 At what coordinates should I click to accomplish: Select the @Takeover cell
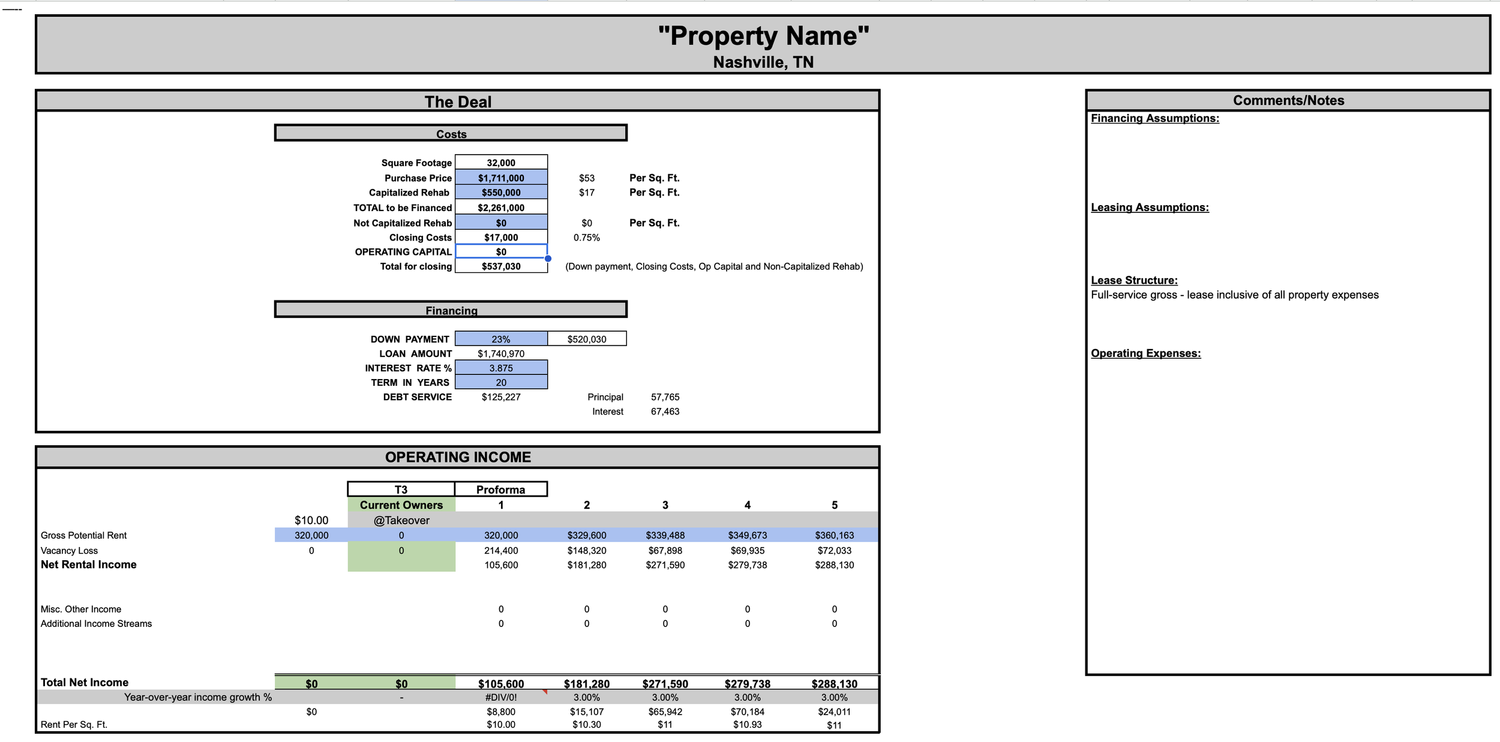[x=401, y=520]
